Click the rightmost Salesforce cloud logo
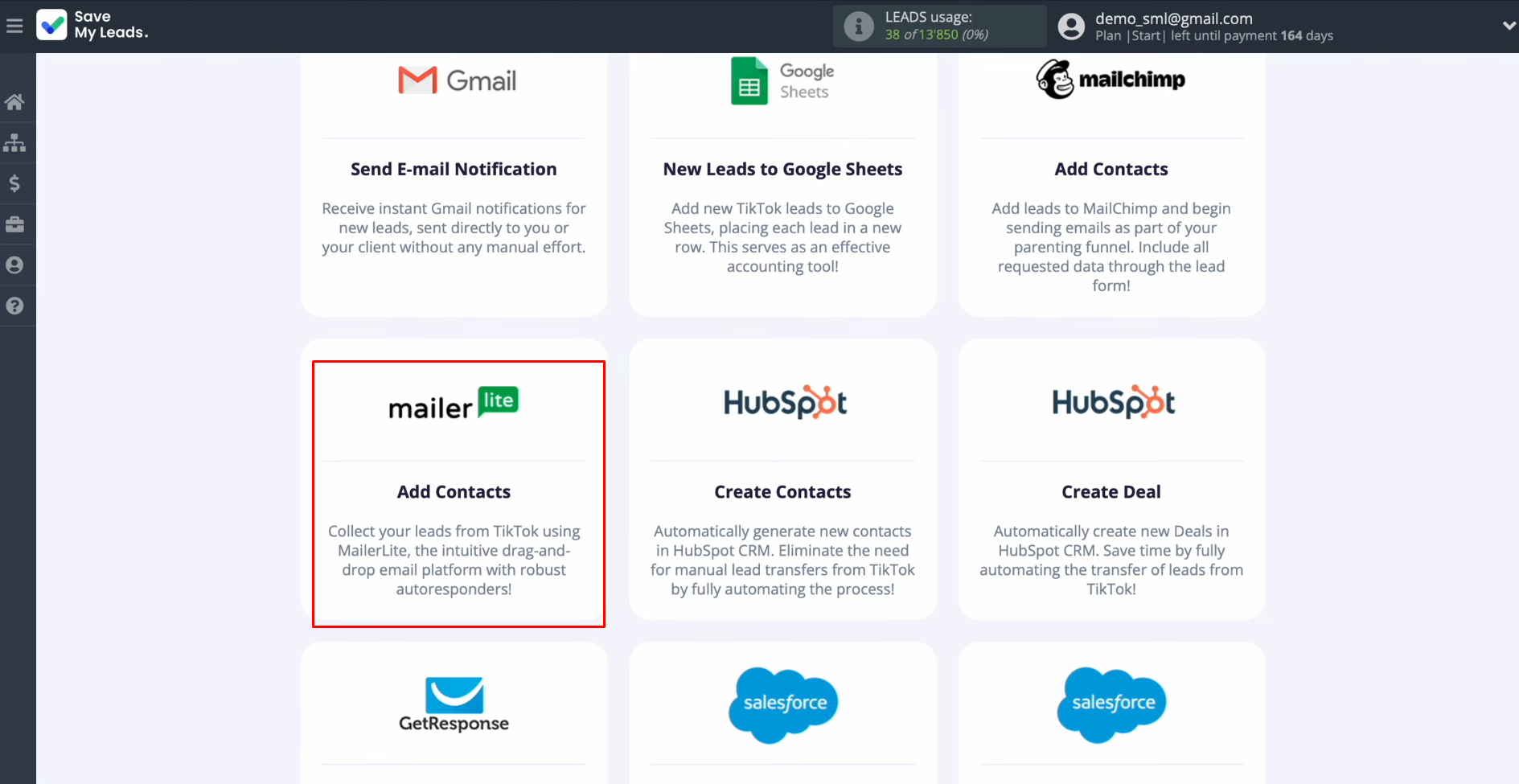Screen dimensions: 1519x784 click(1111, 705)
